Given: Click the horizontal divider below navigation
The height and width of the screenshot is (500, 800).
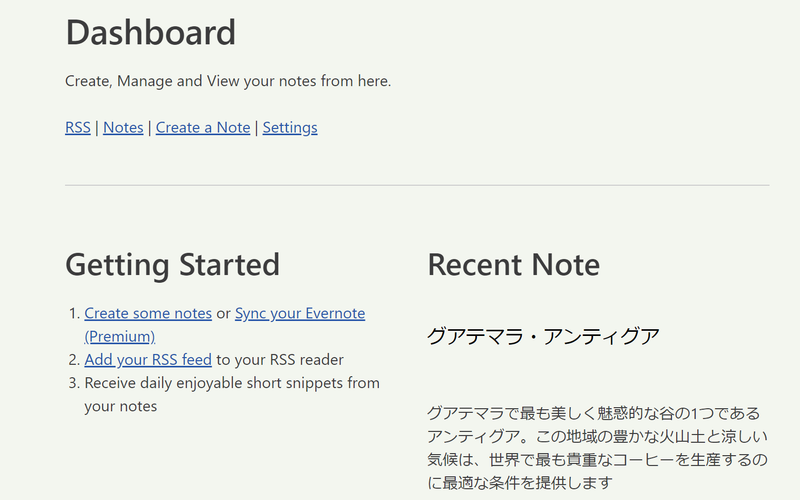Looking at the screenshot, I should [x=417, y=185].
